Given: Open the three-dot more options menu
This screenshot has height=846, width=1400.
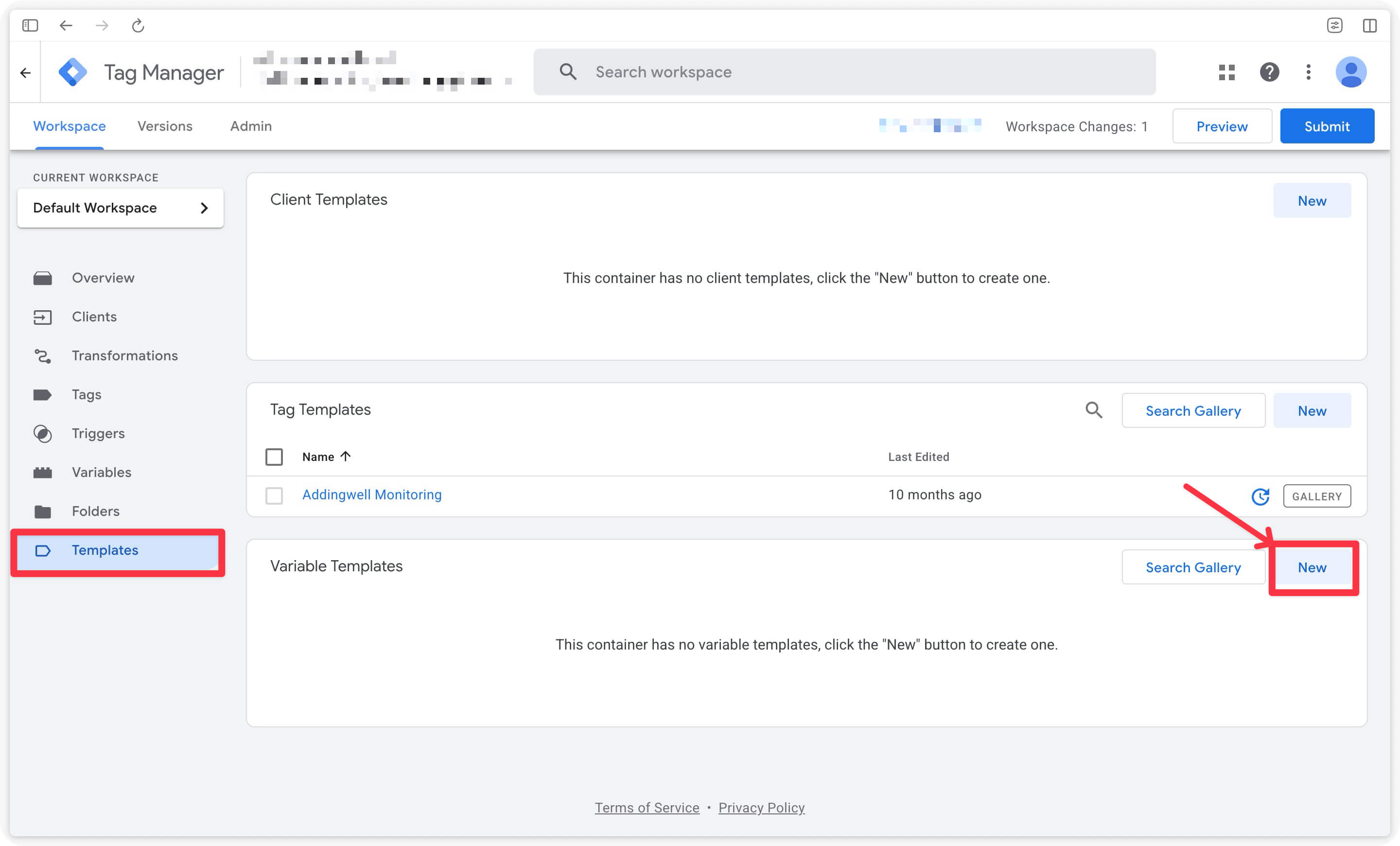Looking at the screenshot, I should (x=1308, y=72).
